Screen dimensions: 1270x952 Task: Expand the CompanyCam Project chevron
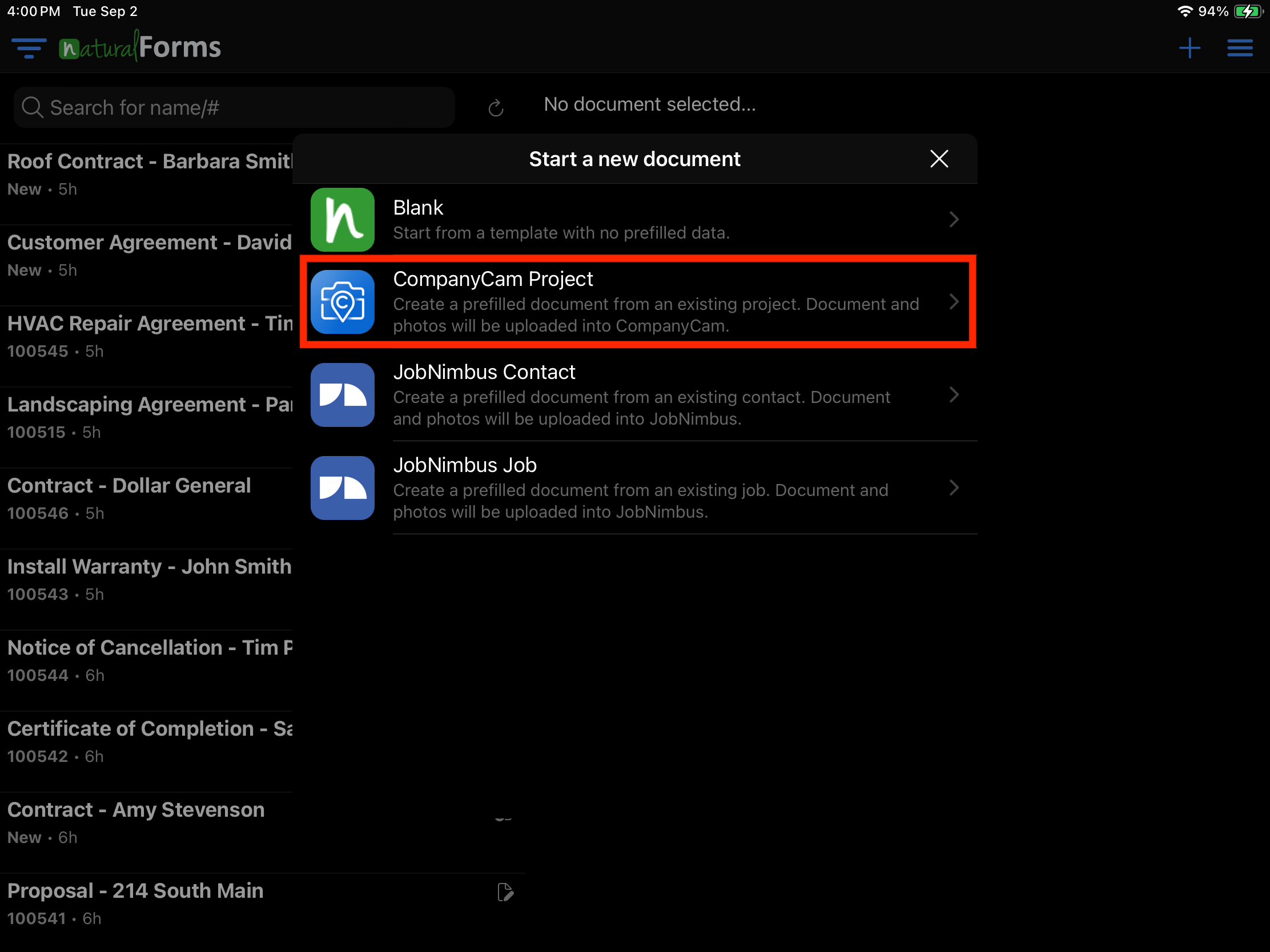point(954,302)
